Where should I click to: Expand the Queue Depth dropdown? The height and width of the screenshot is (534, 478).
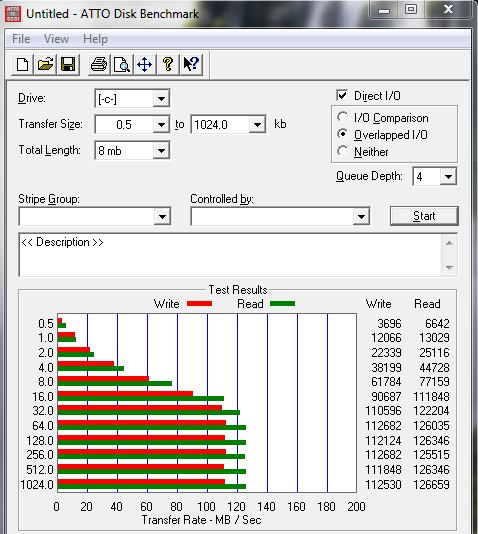click(434, 176)
